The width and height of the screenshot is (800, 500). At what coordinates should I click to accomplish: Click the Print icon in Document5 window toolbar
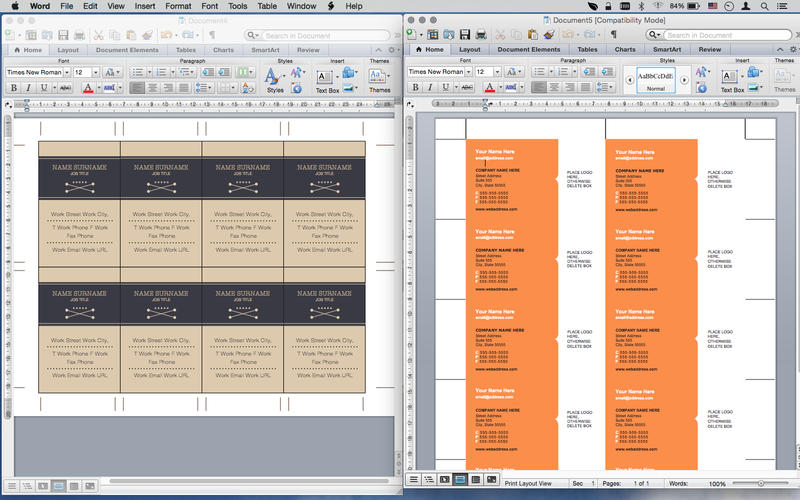pyautogui.click(x=481, y=35)
